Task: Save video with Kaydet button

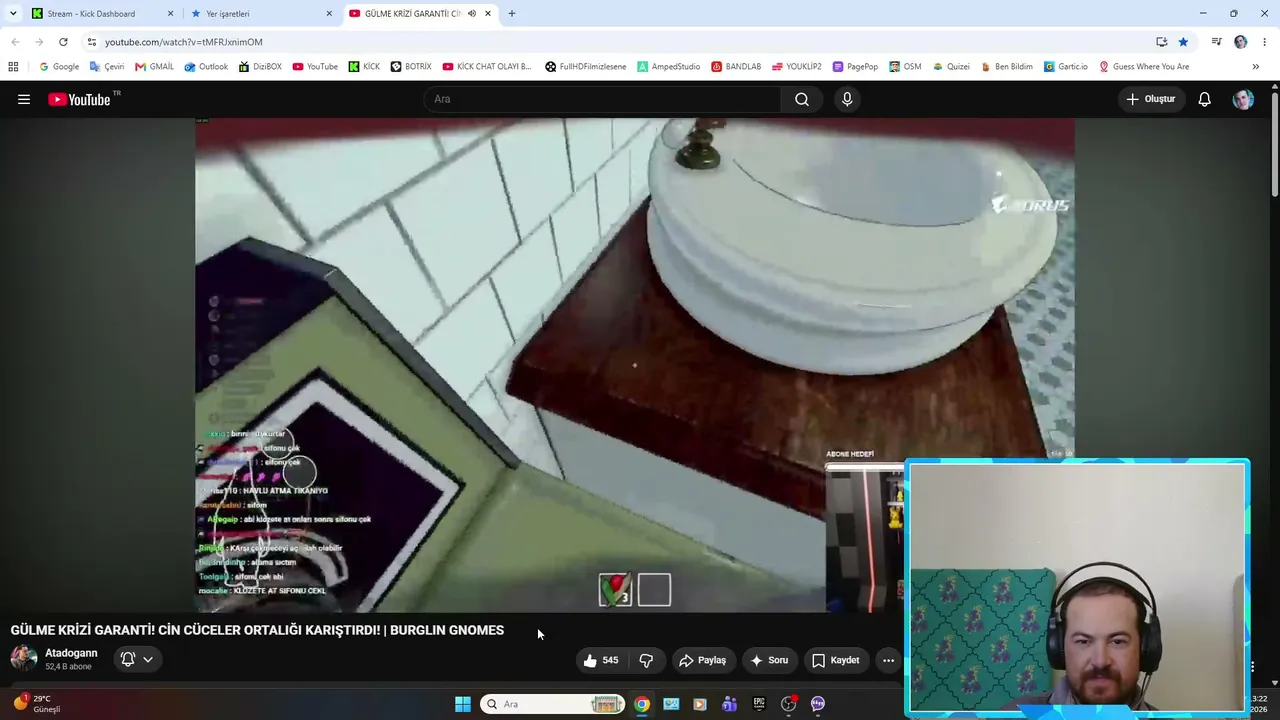Action: (x=836, y=660)
